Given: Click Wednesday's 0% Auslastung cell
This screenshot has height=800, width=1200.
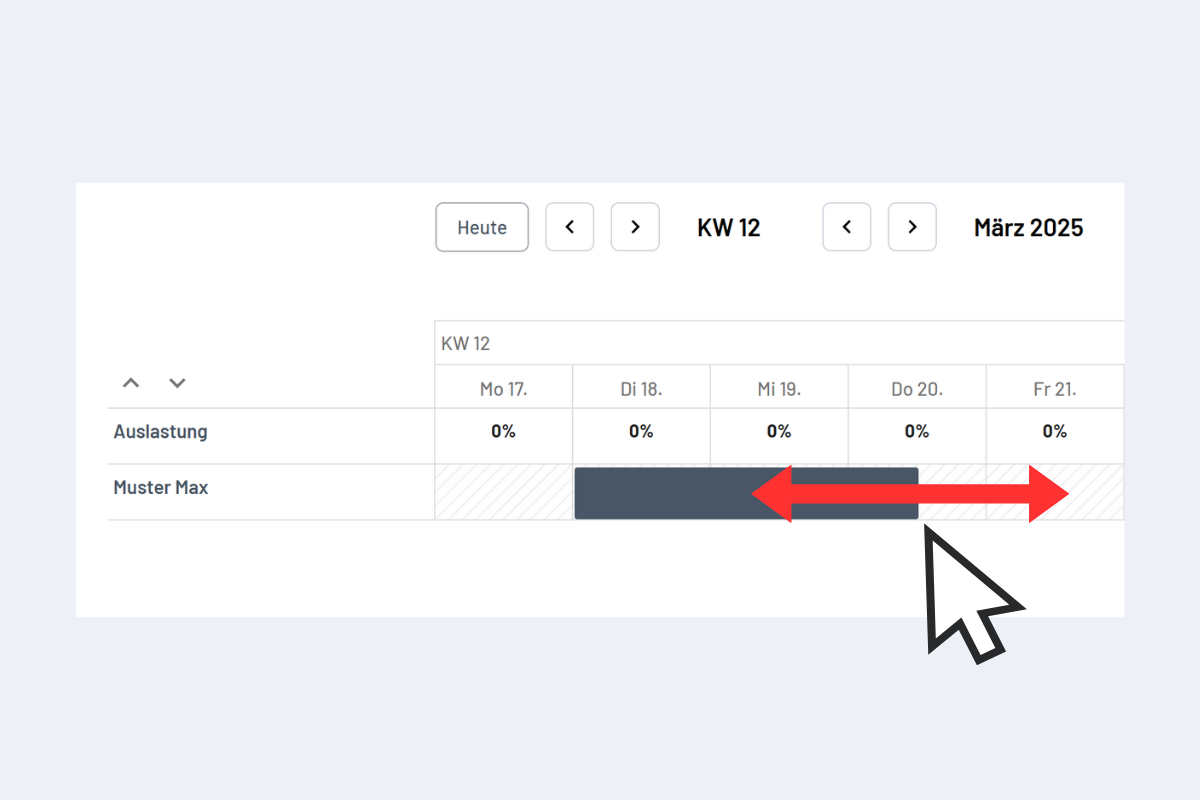Looking at the screenshot, I should click(779, 432).
